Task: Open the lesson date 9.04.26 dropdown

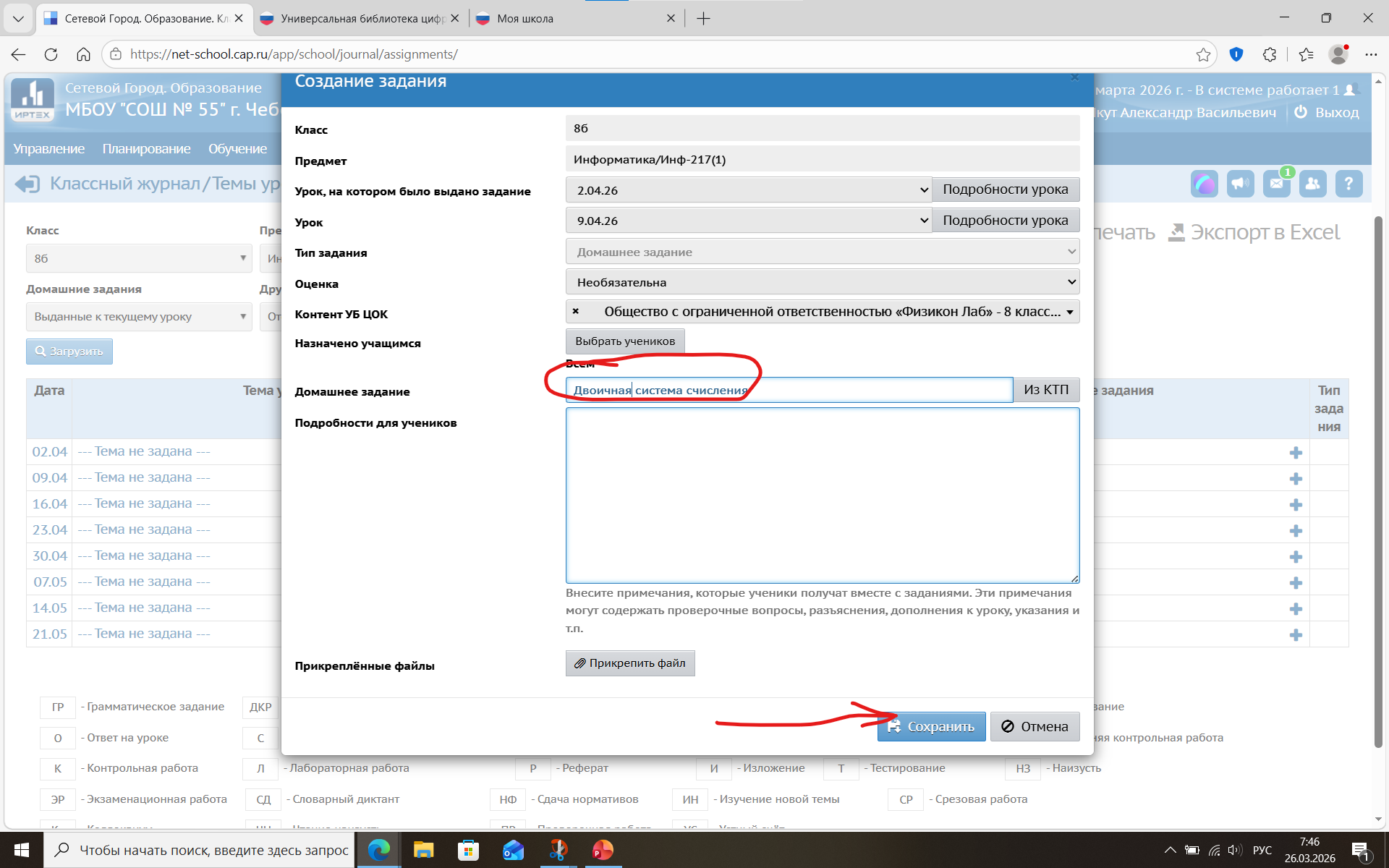Action: 748,221
